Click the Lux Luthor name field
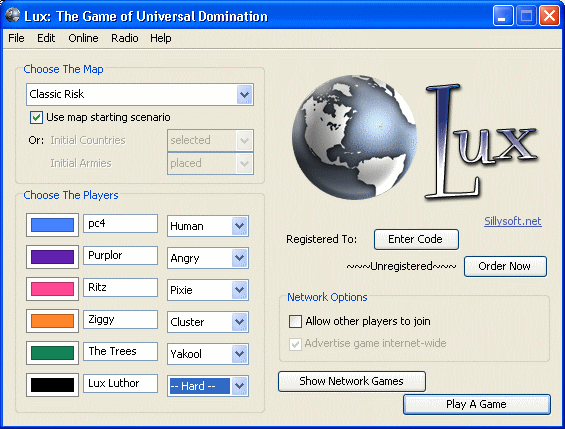Viewport: 565px width, 429px height. pos(120,383)
